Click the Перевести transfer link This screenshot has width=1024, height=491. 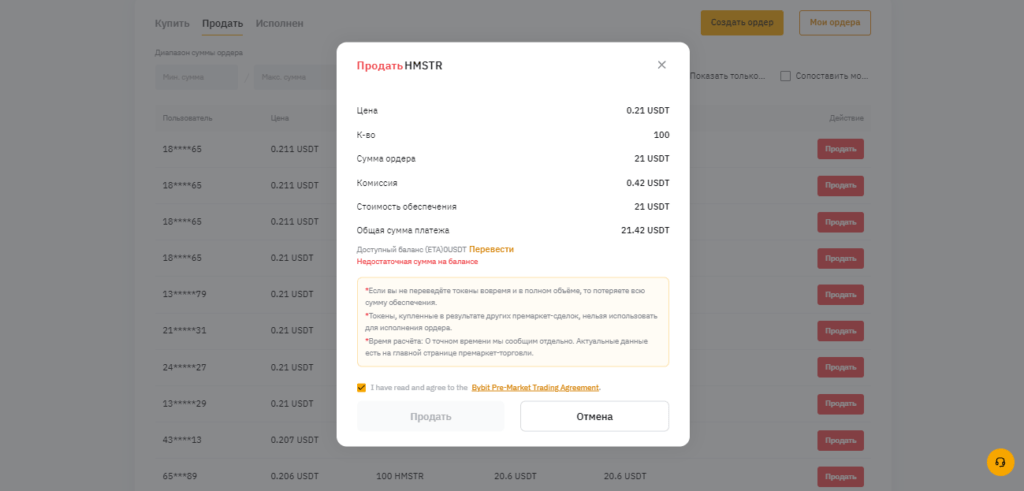[x=491, y=249]
